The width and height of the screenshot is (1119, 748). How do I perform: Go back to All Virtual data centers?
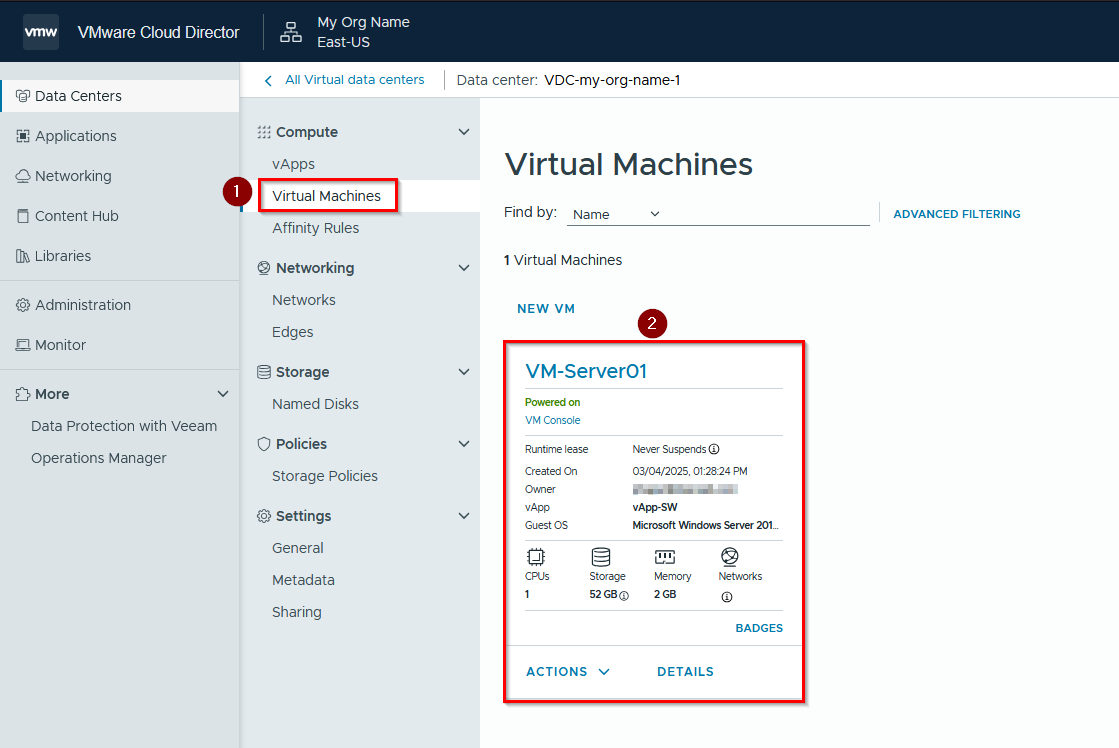pos(355,80)
